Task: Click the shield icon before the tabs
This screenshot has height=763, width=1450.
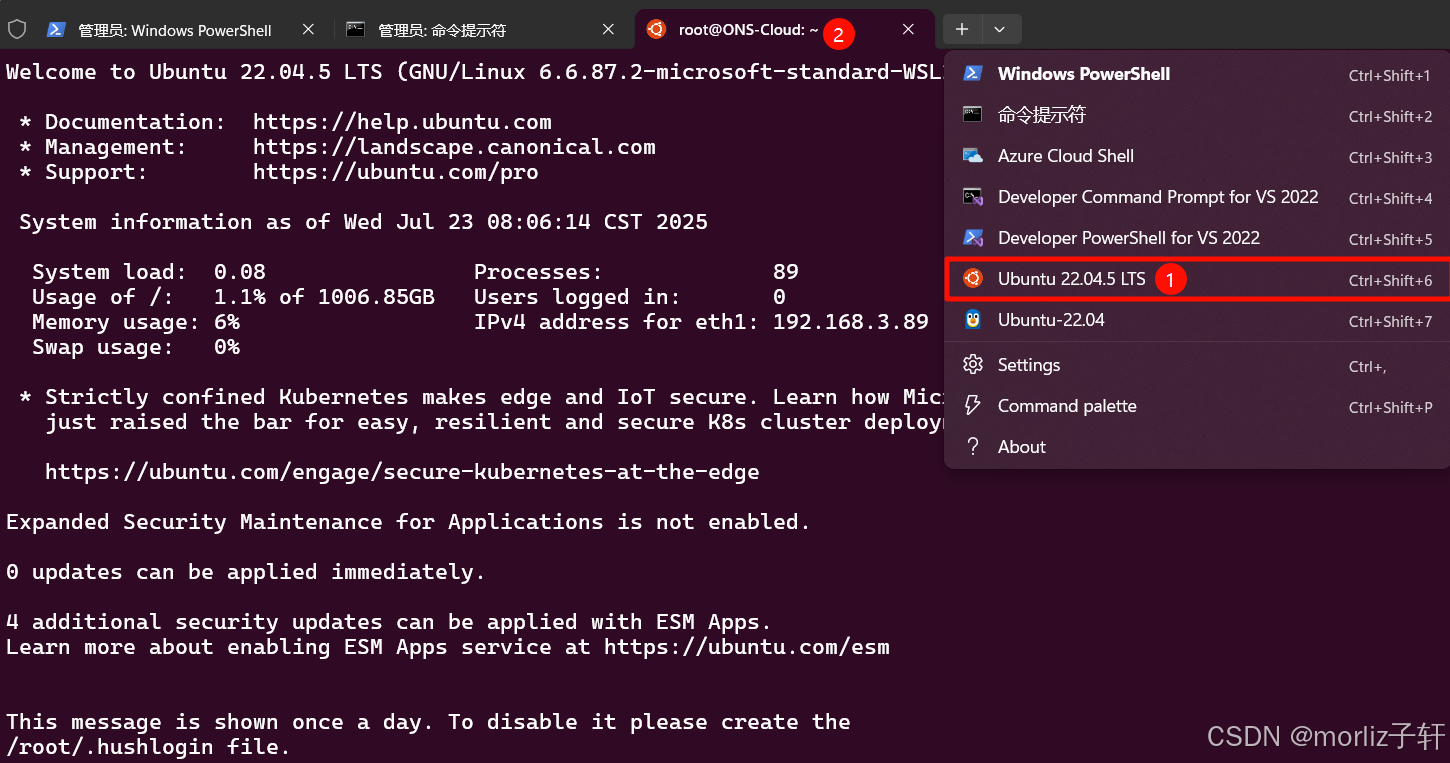Action: click(x=16, y=30)
